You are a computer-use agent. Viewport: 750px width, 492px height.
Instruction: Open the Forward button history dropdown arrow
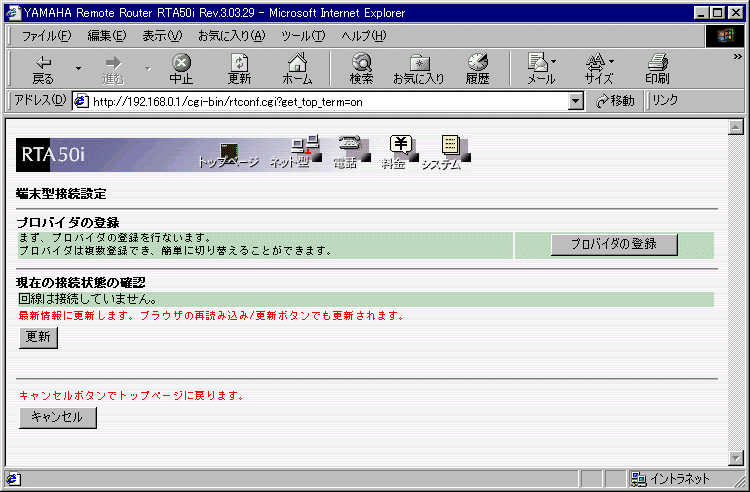point(148,69)
